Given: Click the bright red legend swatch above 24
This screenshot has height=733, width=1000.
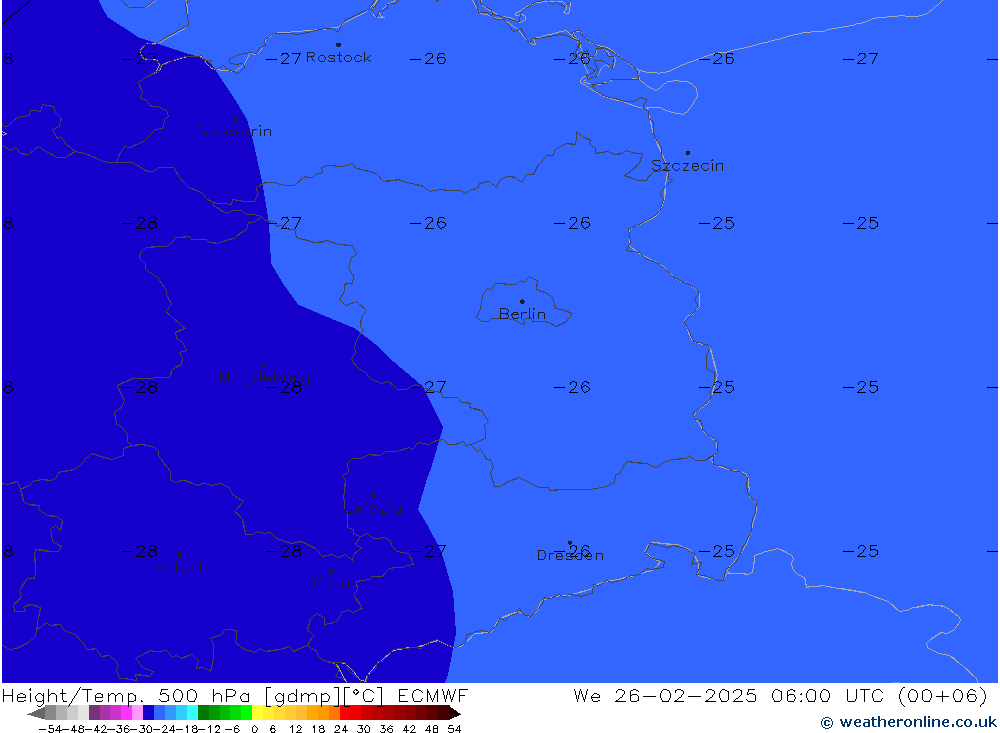Looking at the screenshot, I should point(345,713).
